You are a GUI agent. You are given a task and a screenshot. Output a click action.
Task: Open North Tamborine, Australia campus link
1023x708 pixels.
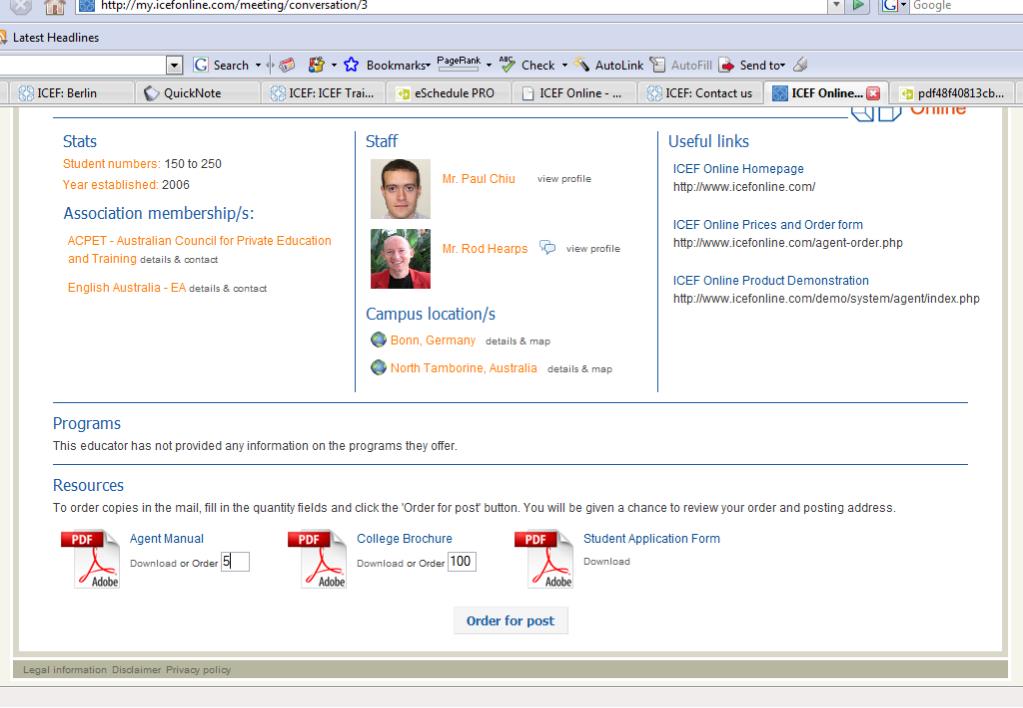click(464, 368)
